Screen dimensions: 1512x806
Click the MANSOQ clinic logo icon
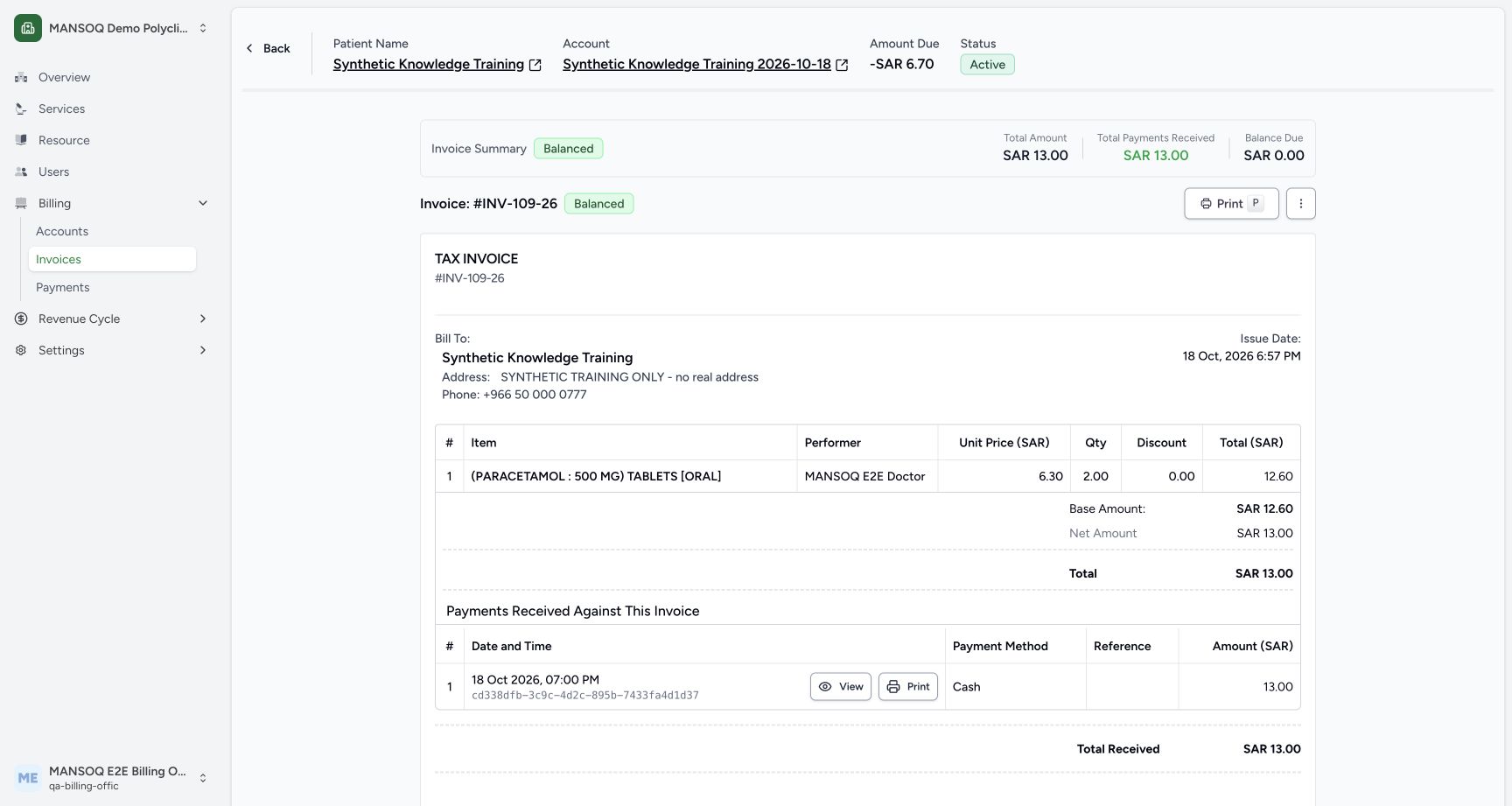click(28, 28)
